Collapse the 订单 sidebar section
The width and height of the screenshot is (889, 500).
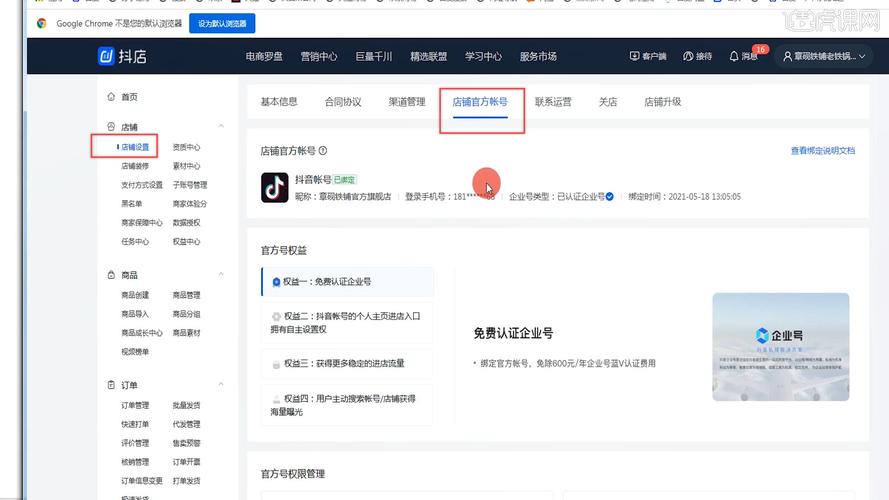pyautogui.click(x=221, y=384)
